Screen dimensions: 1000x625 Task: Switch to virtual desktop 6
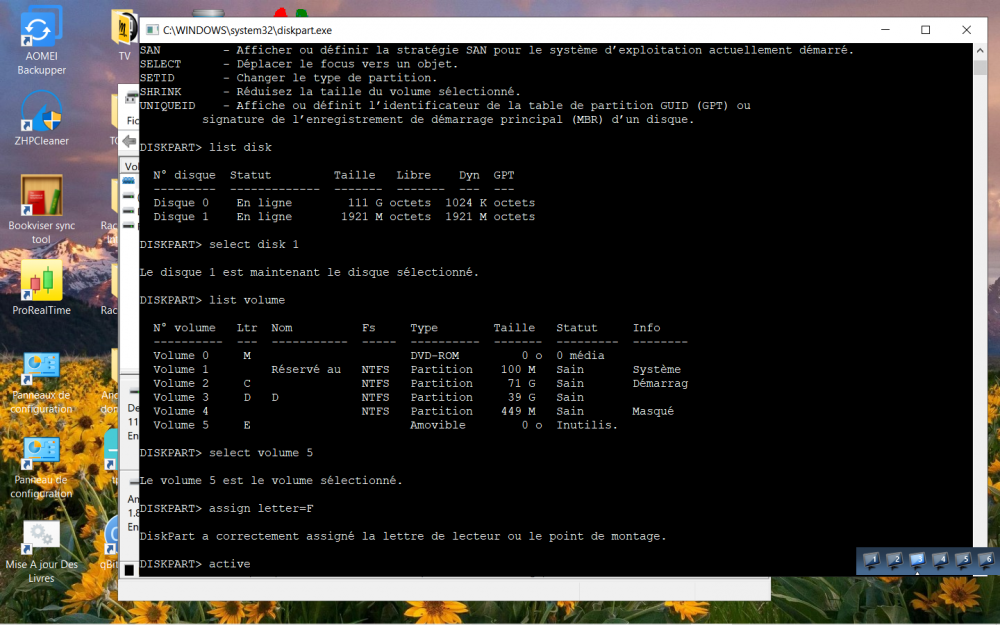coord(986,561)
